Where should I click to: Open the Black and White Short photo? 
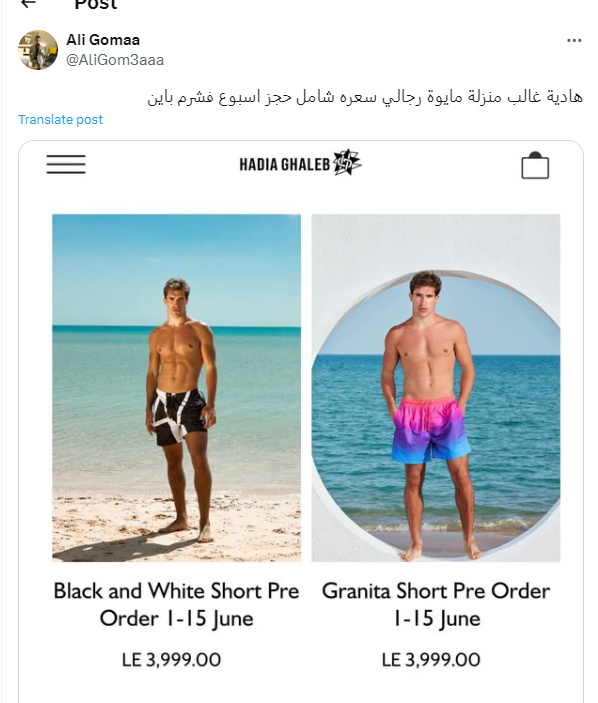click(x=177, y=388)
